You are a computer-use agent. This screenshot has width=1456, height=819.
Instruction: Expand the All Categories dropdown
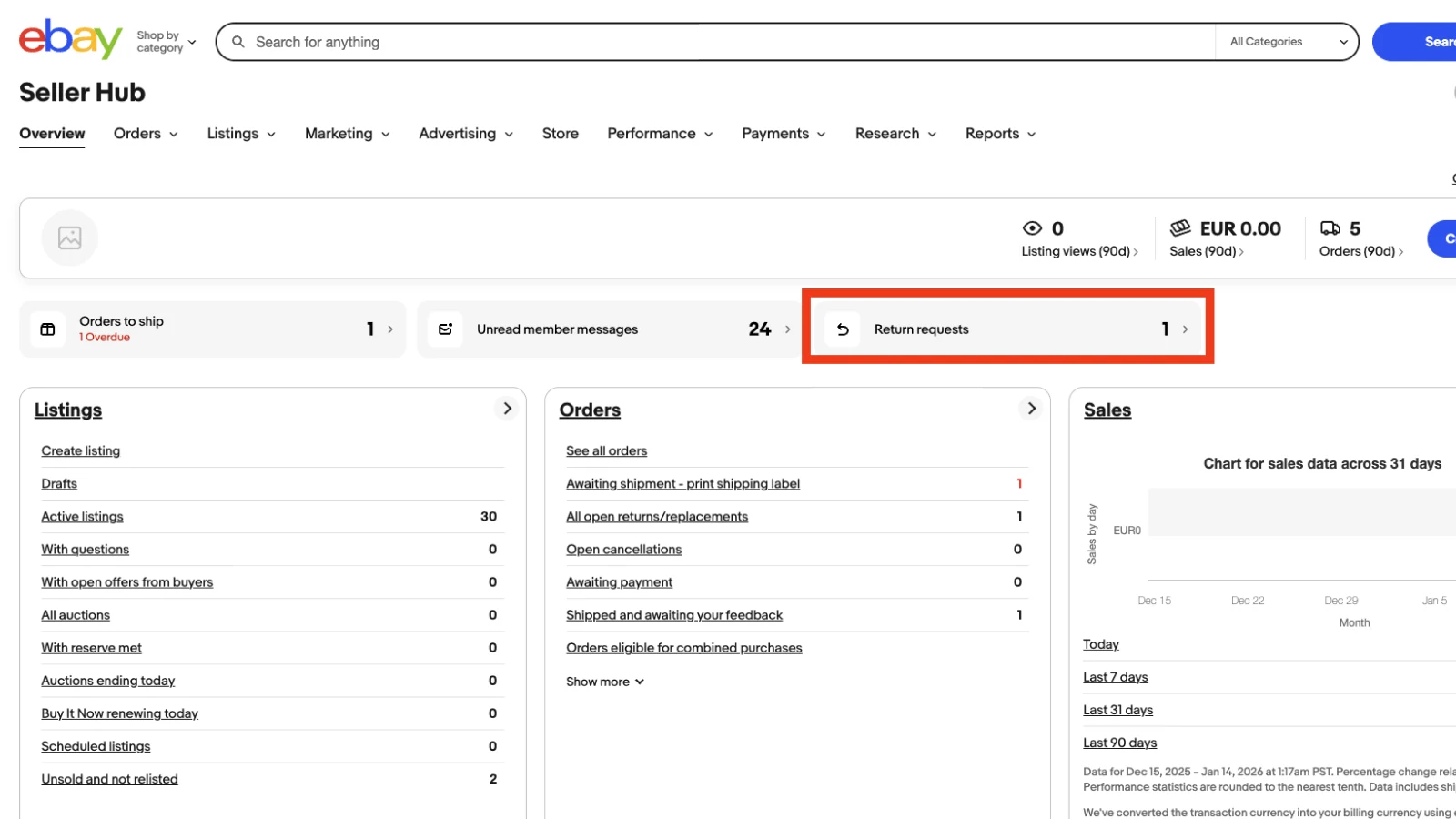pos(1287,42)
